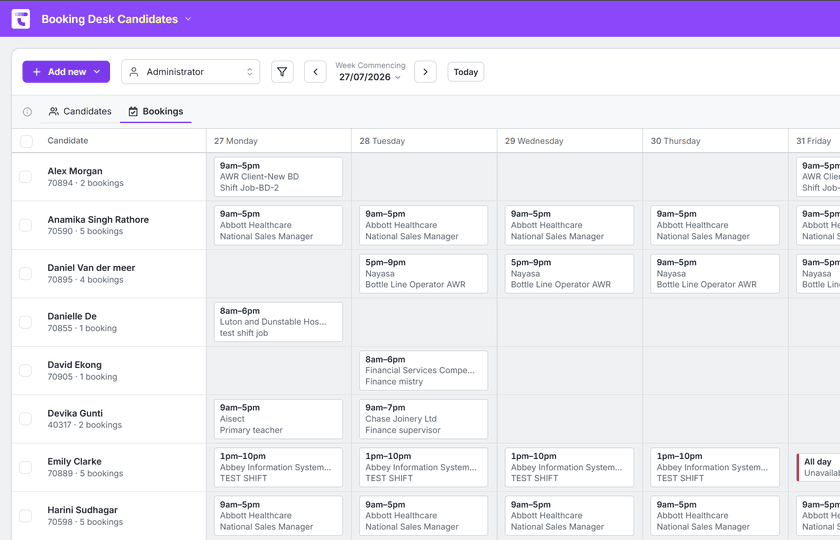Open Anamika's Tuesday Abbott Healthcare booking

pyautogui.click(x=423, y=225)
